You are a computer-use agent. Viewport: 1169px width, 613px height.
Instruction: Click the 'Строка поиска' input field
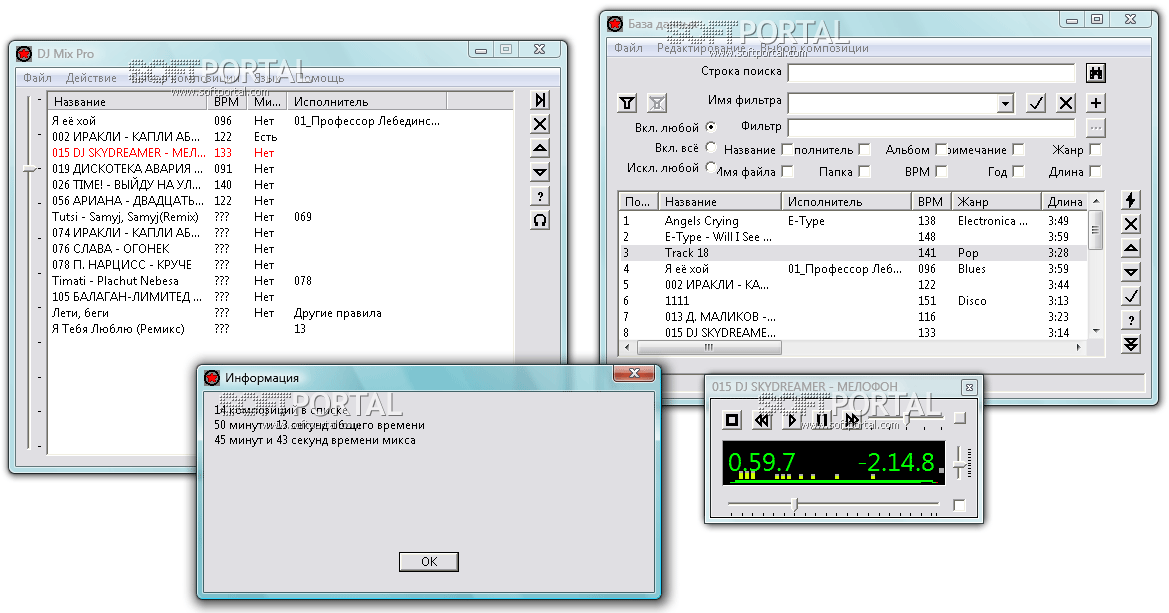931,72
